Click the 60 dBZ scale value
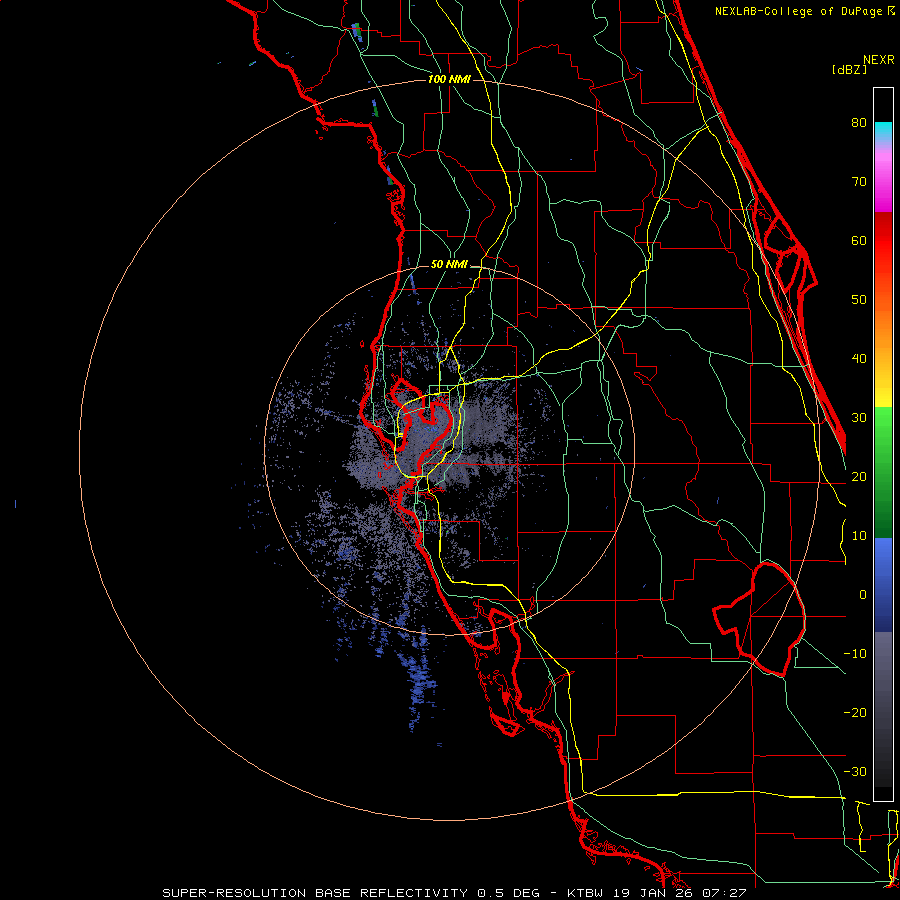The image size is (900, 900). click(859, 240)
